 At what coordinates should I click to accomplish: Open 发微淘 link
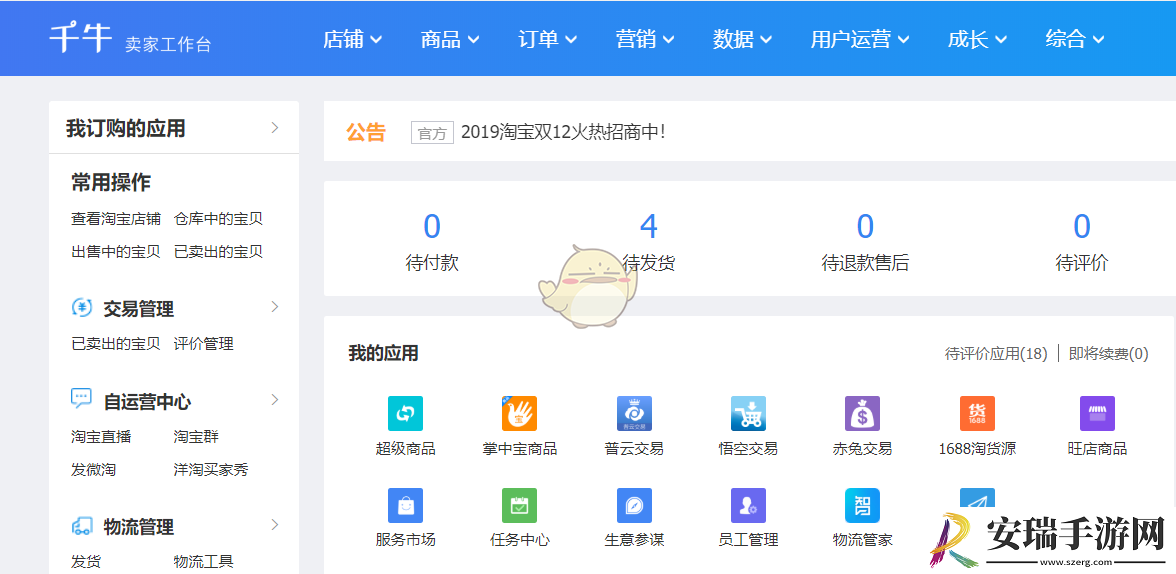[x=94, y=470]
